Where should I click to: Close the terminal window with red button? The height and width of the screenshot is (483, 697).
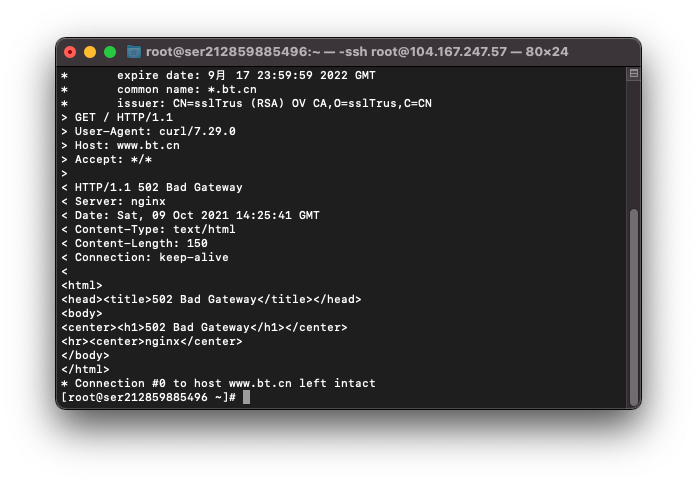coord(70,52)
